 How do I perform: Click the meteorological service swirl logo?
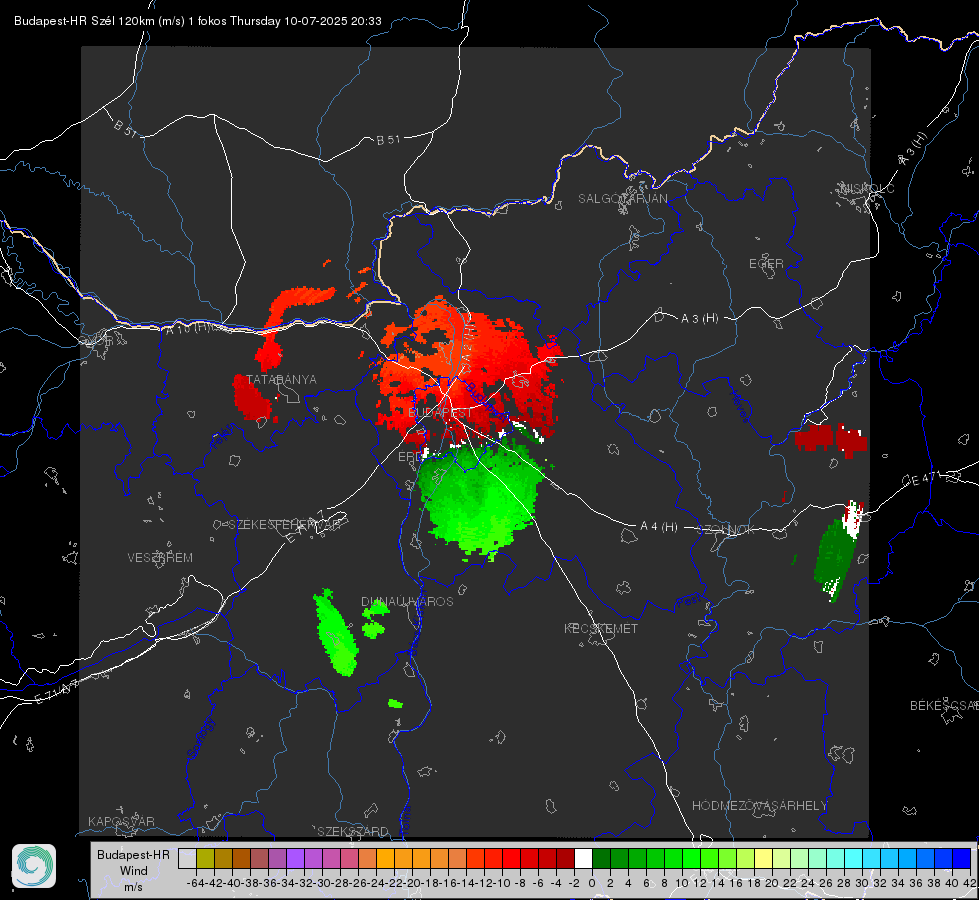34,866
